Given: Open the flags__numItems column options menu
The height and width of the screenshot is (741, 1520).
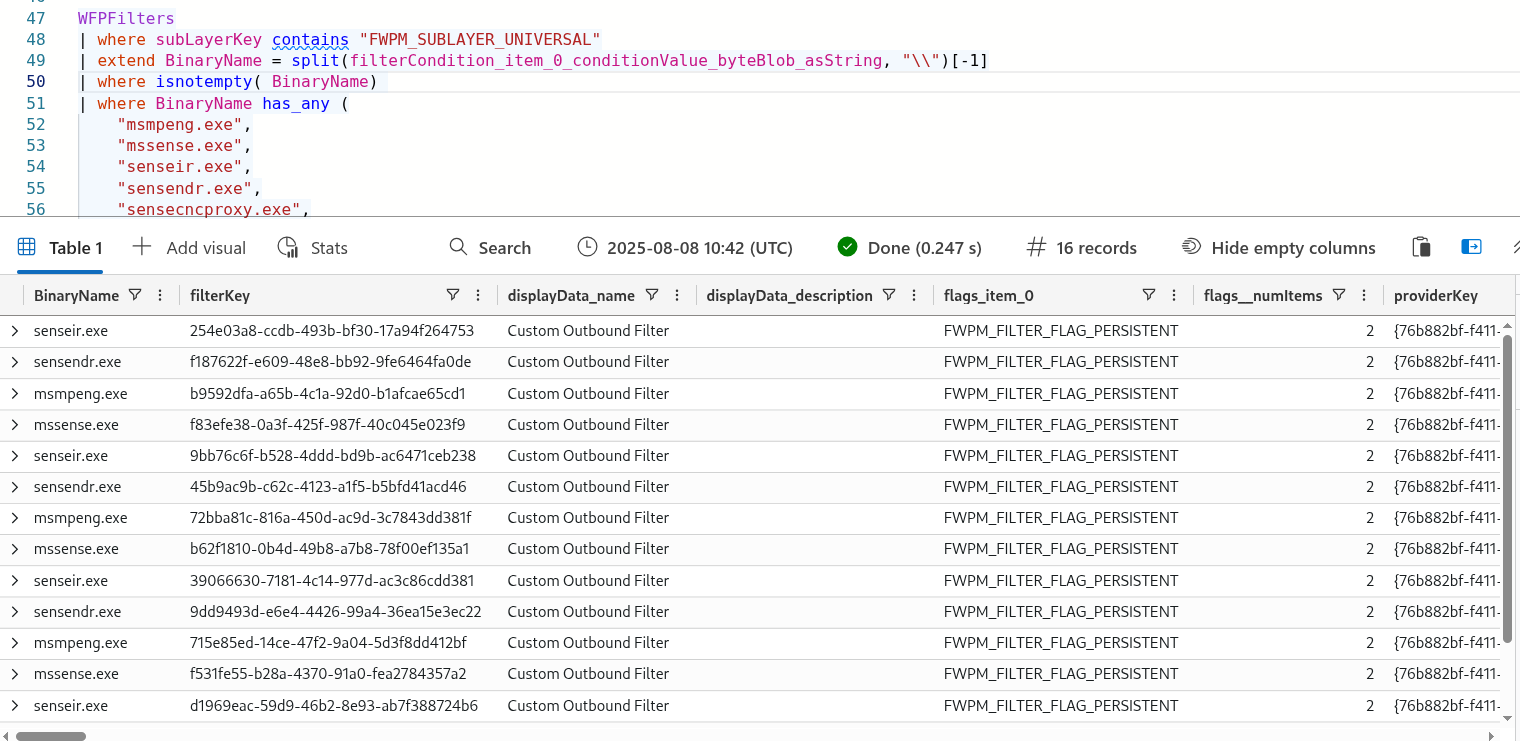Looking at the screenshot, I should coord(1364,295).
